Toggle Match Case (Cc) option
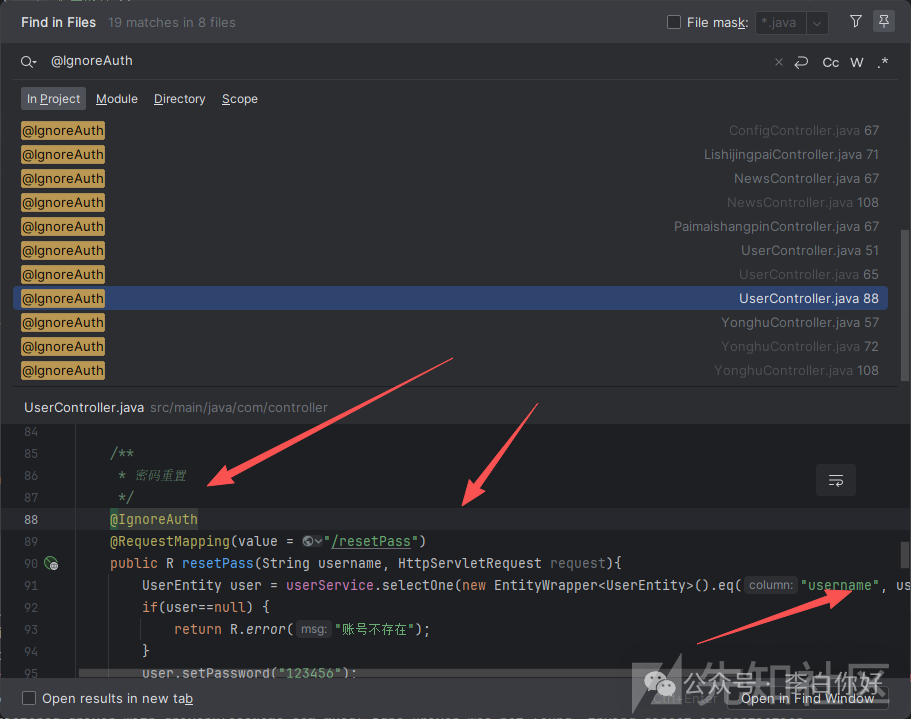The height and width of the screenshot is (719, 911). coord(830,62)
